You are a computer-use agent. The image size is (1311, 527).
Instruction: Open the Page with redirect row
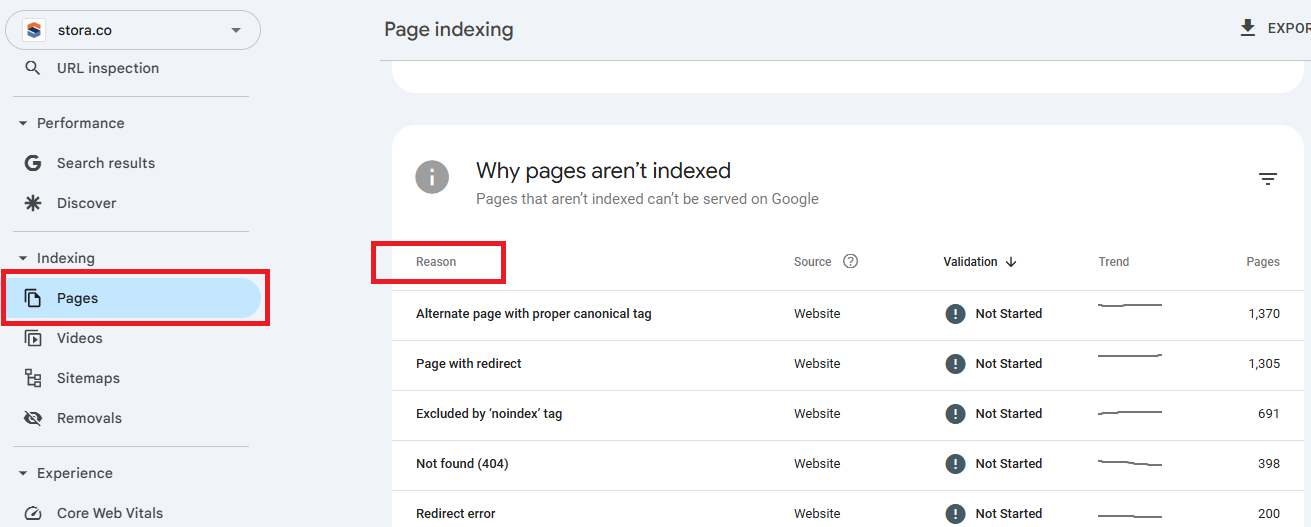coord(469,364)
